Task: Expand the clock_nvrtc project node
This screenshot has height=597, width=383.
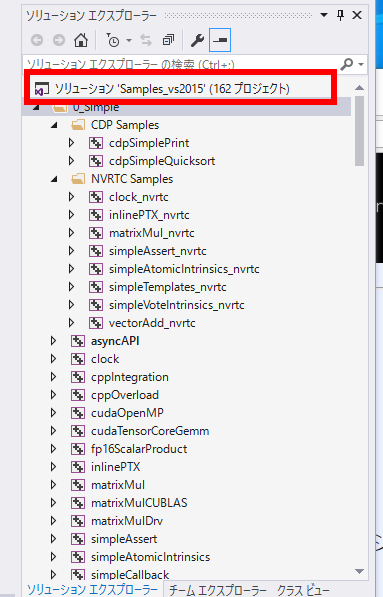Action: click(x=71, y=197)
